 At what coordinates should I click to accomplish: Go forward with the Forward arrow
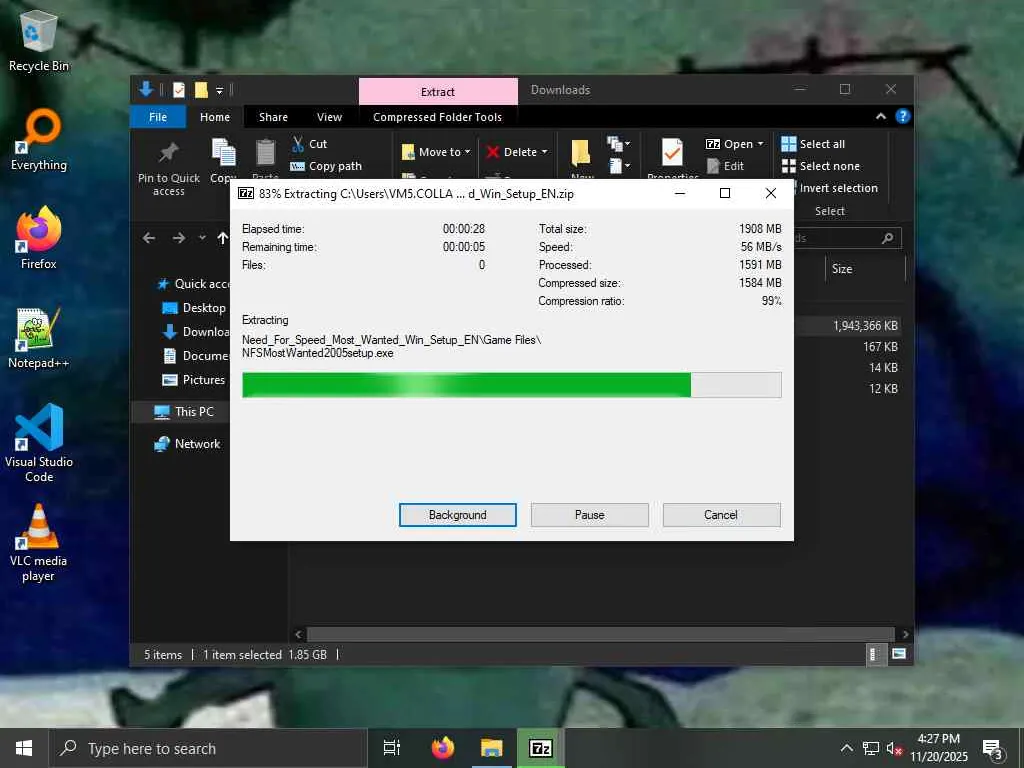pyautogui.click(x=178, y=238)
